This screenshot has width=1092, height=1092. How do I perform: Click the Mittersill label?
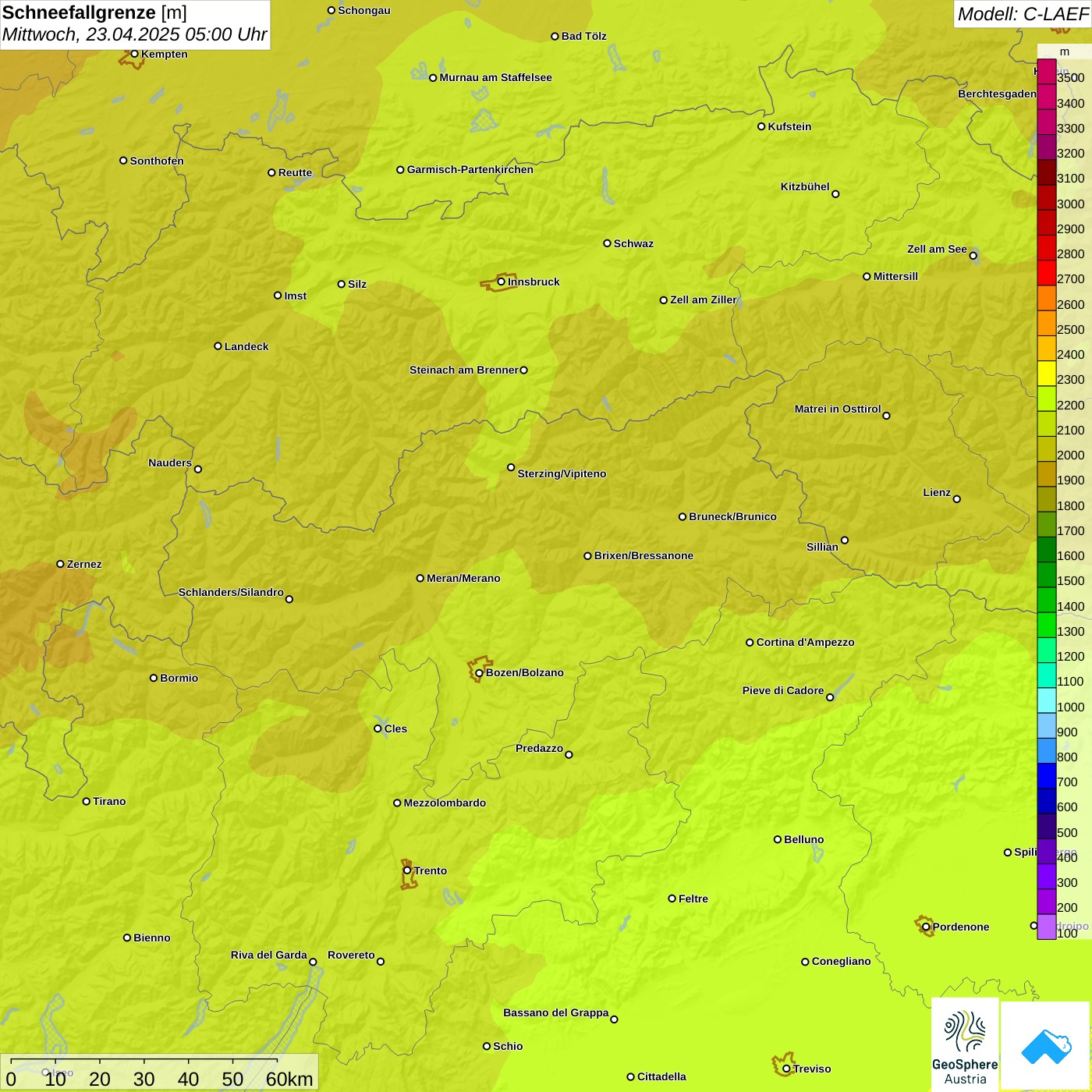[895, 276]
